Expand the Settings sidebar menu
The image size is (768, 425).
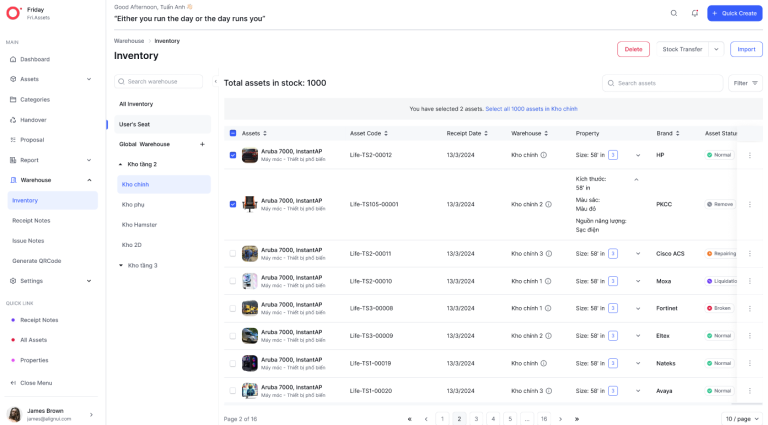(89, 281)
